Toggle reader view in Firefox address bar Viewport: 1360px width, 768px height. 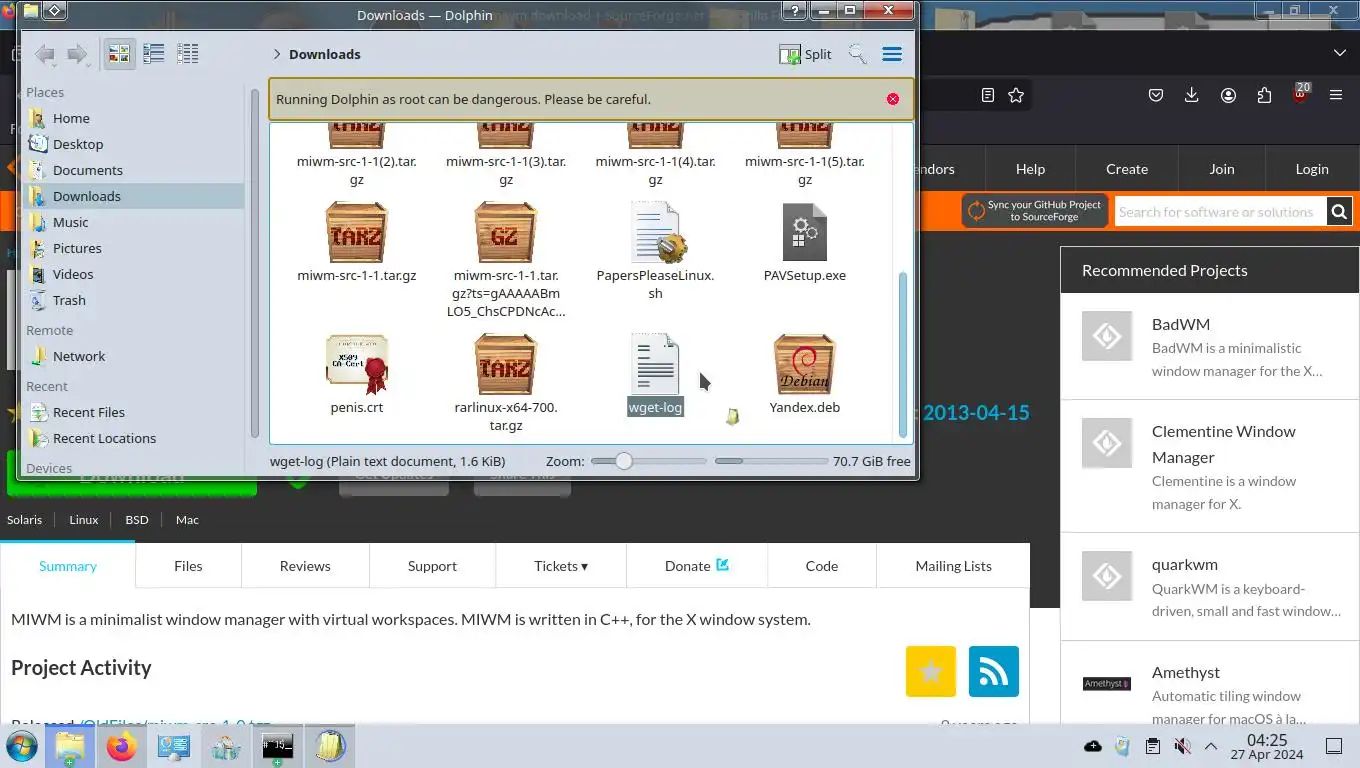pos(988,95)
